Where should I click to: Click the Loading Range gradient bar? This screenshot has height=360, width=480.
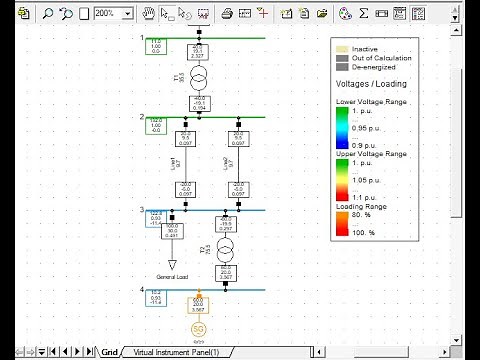(342, 224)
